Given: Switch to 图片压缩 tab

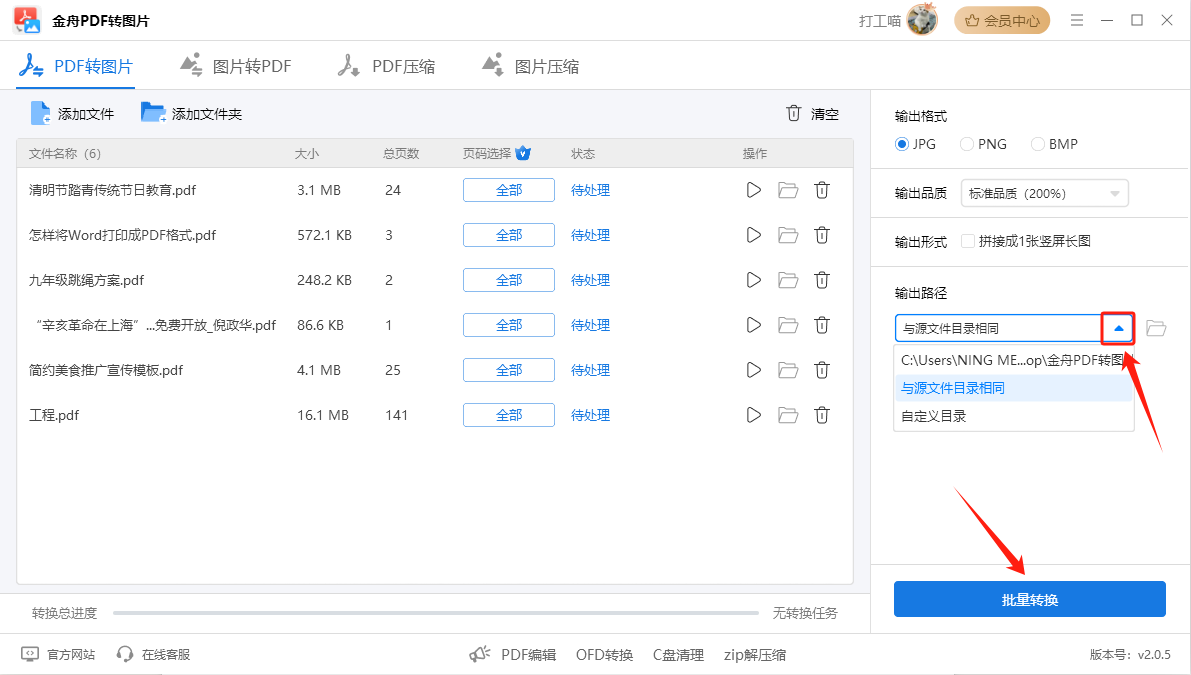Looking at the screenshot, I should click(531, 66).
